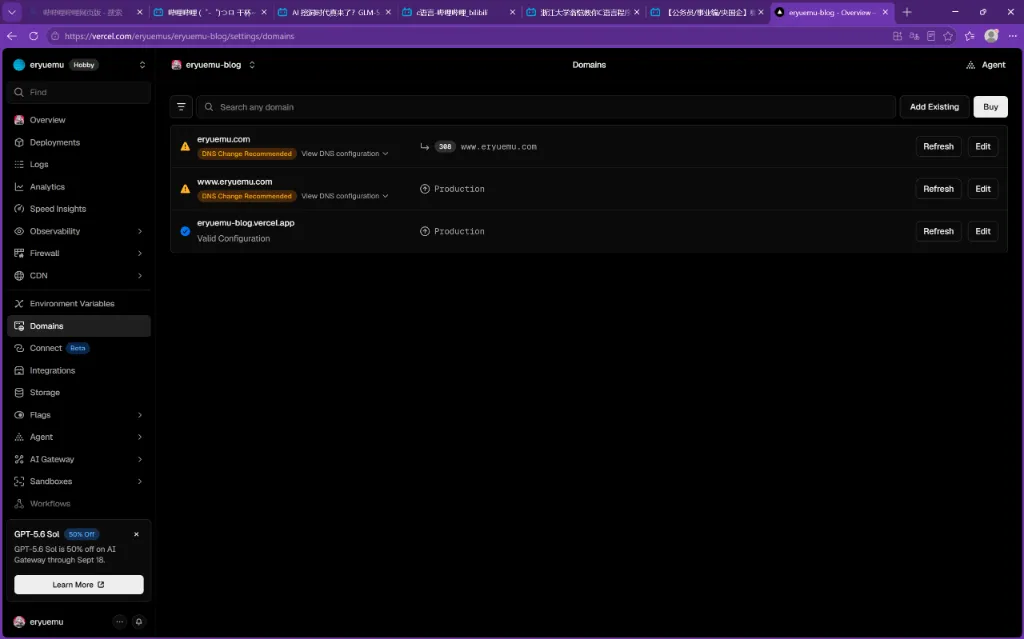
Task: Open Analytics in the sidebar
Action: [x=79, y=187]
